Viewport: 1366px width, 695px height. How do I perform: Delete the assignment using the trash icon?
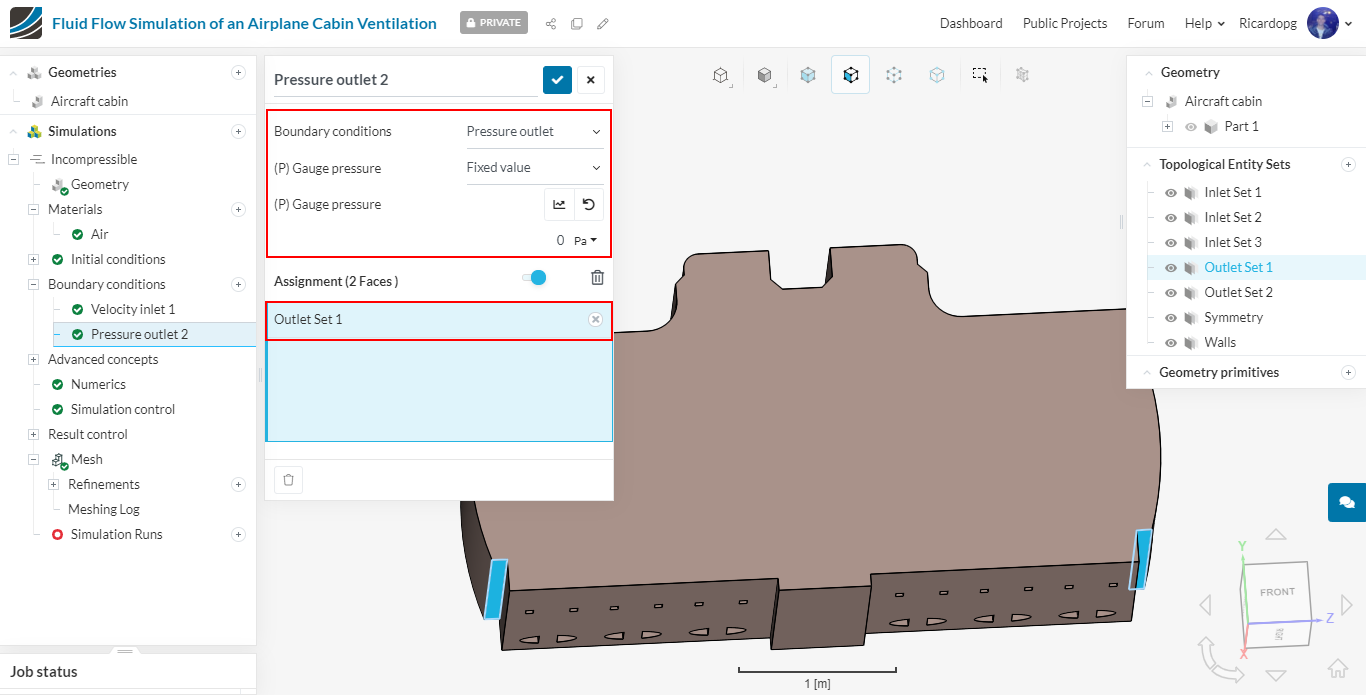[x=597, y=279]
